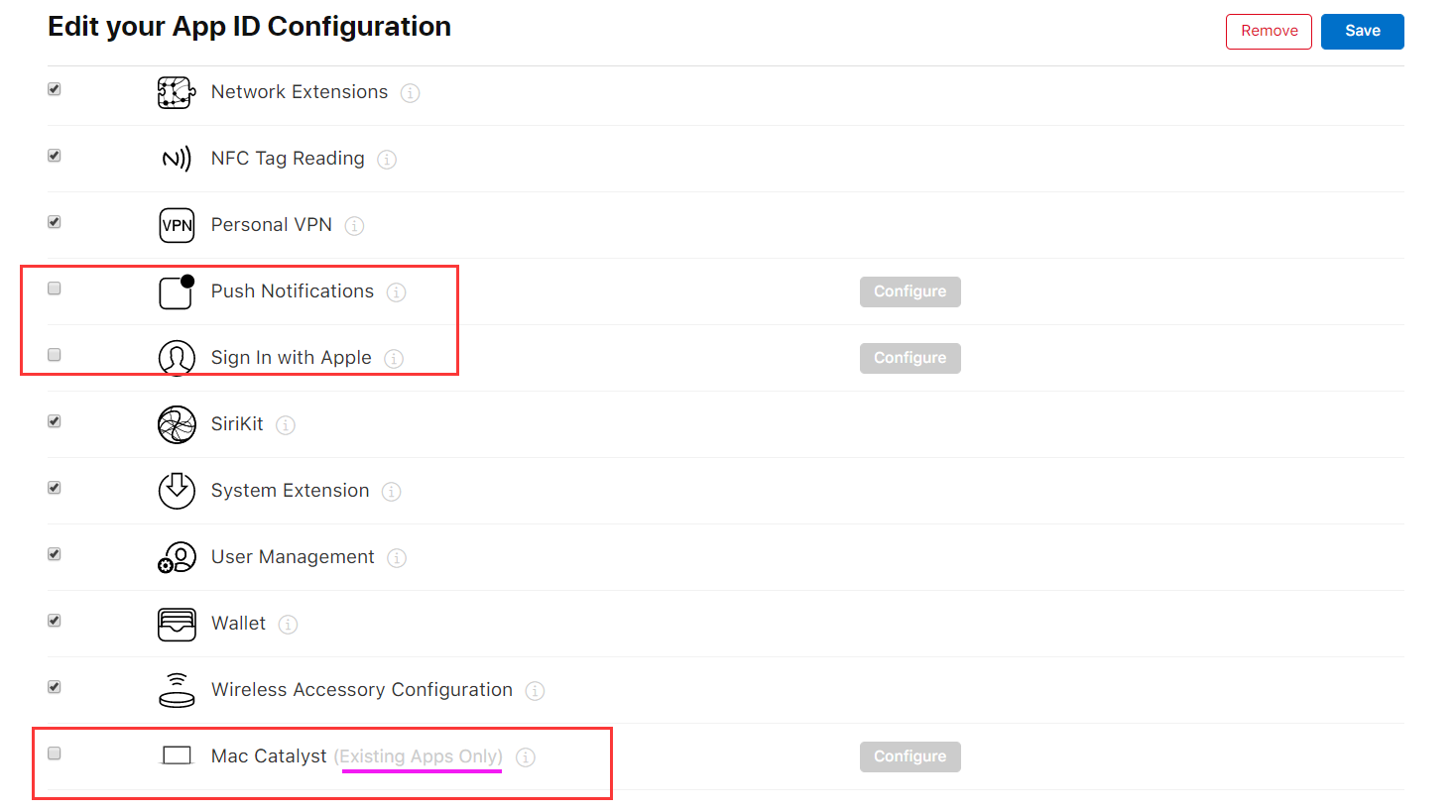Viewport: 1456px width, 812px height.
Task: Disable the Wallet capability checkbox
Action: click(x=55, y=621)
